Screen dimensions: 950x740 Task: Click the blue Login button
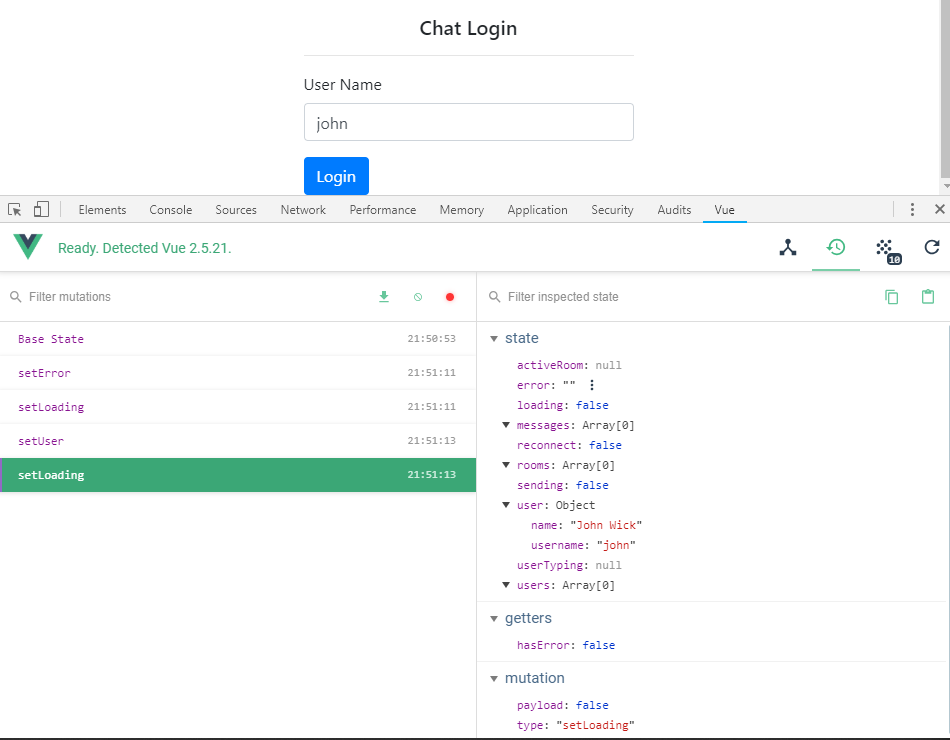[x=336, y=176]
